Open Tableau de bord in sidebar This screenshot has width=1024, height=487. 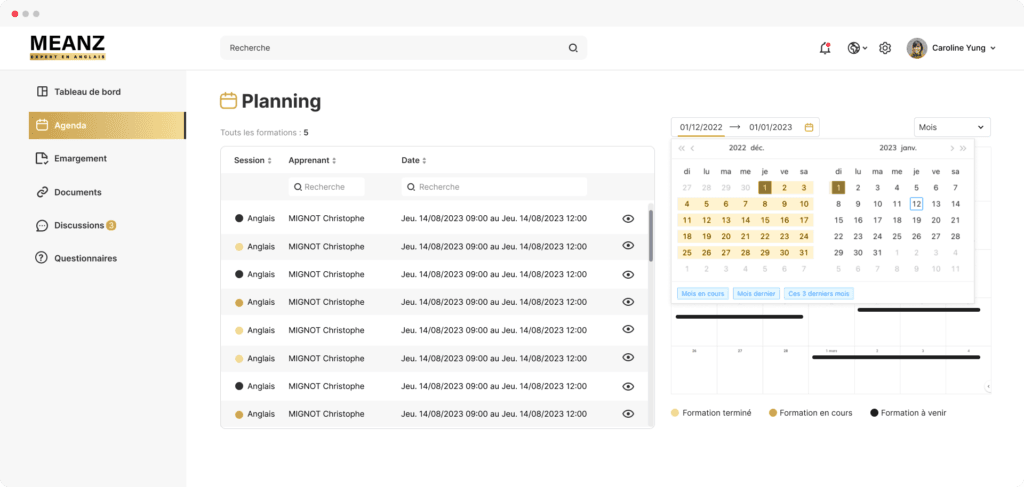[87, 92]
